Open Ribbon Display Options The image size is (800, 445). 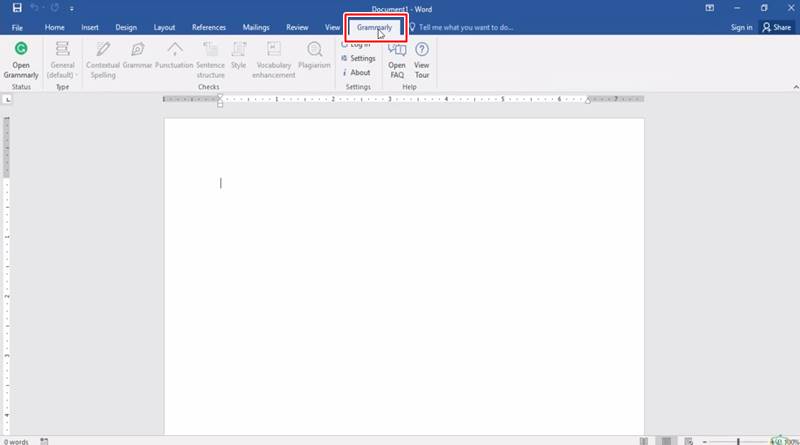point(710,8)
